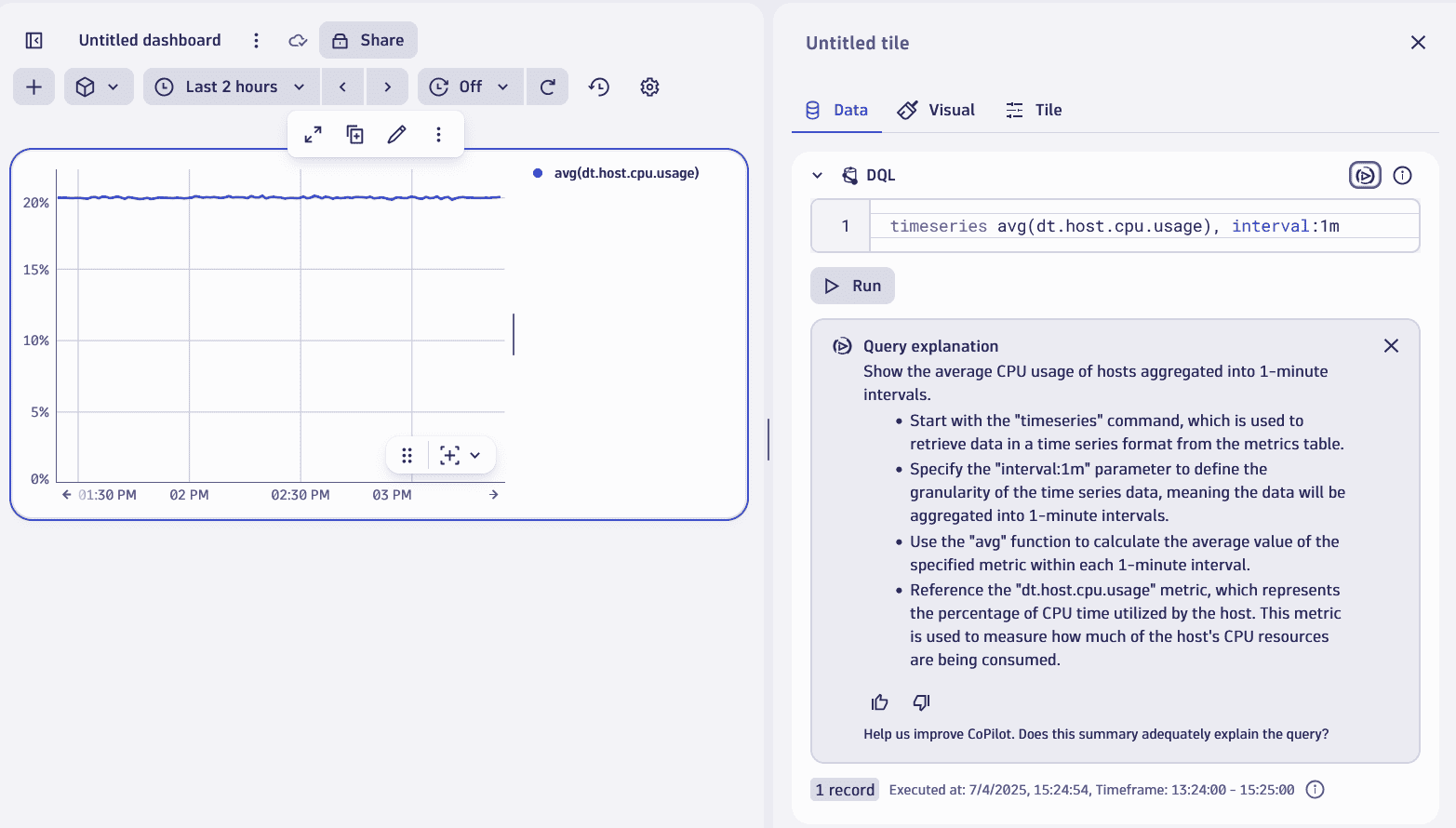Collapse the DQL section
1456x828 pixels.
[817, 175]
